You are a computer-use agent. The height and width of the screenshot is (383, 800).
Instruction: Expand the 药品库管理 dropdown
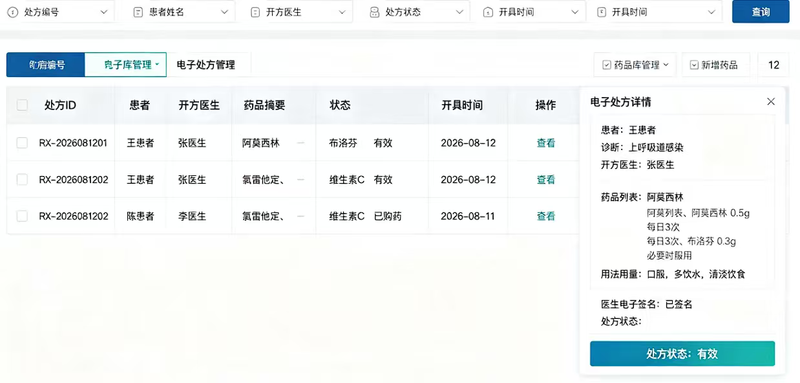(x=666, y=65)
